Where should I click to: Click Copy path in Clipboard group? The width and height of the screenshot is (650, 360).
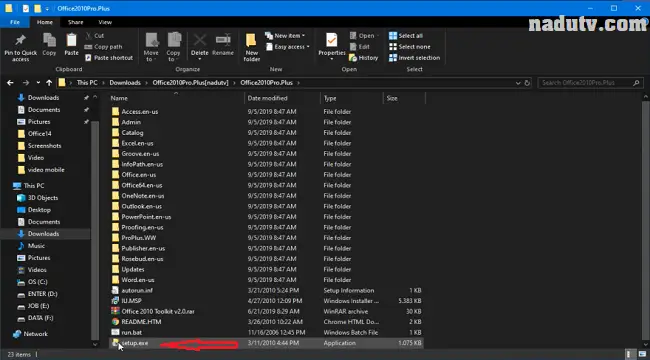click(x=104, y=47)
